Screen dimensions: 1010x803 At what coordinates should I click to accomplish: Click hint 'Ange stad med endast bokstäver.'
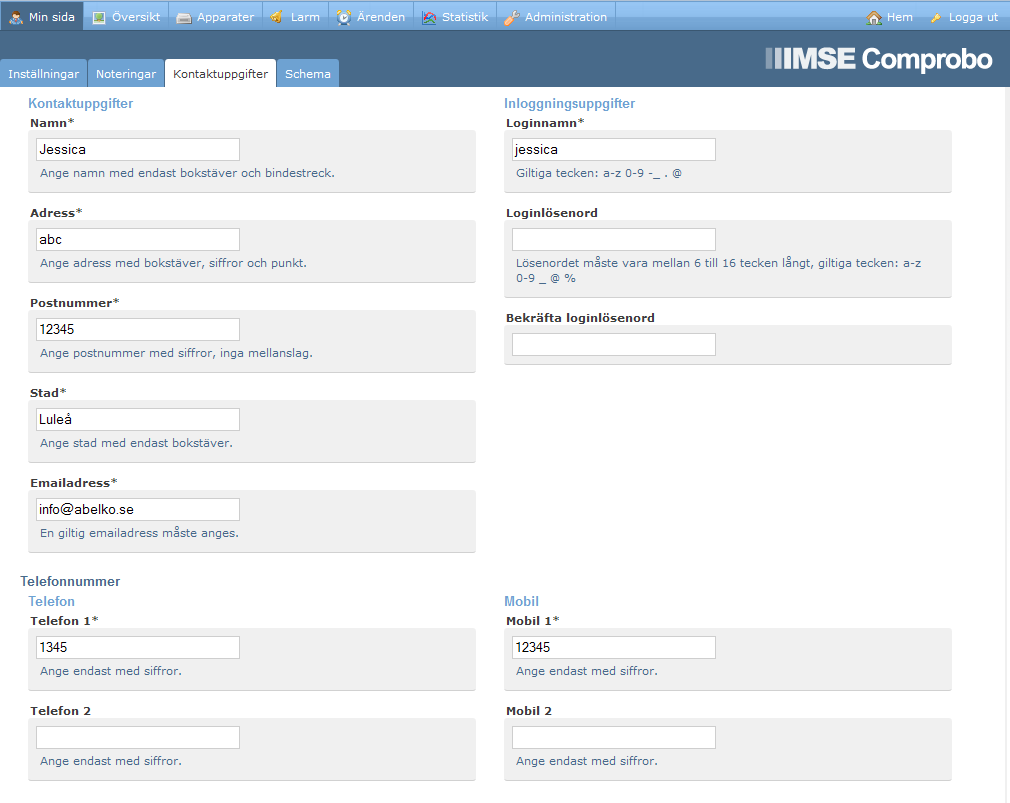(136, 443)
